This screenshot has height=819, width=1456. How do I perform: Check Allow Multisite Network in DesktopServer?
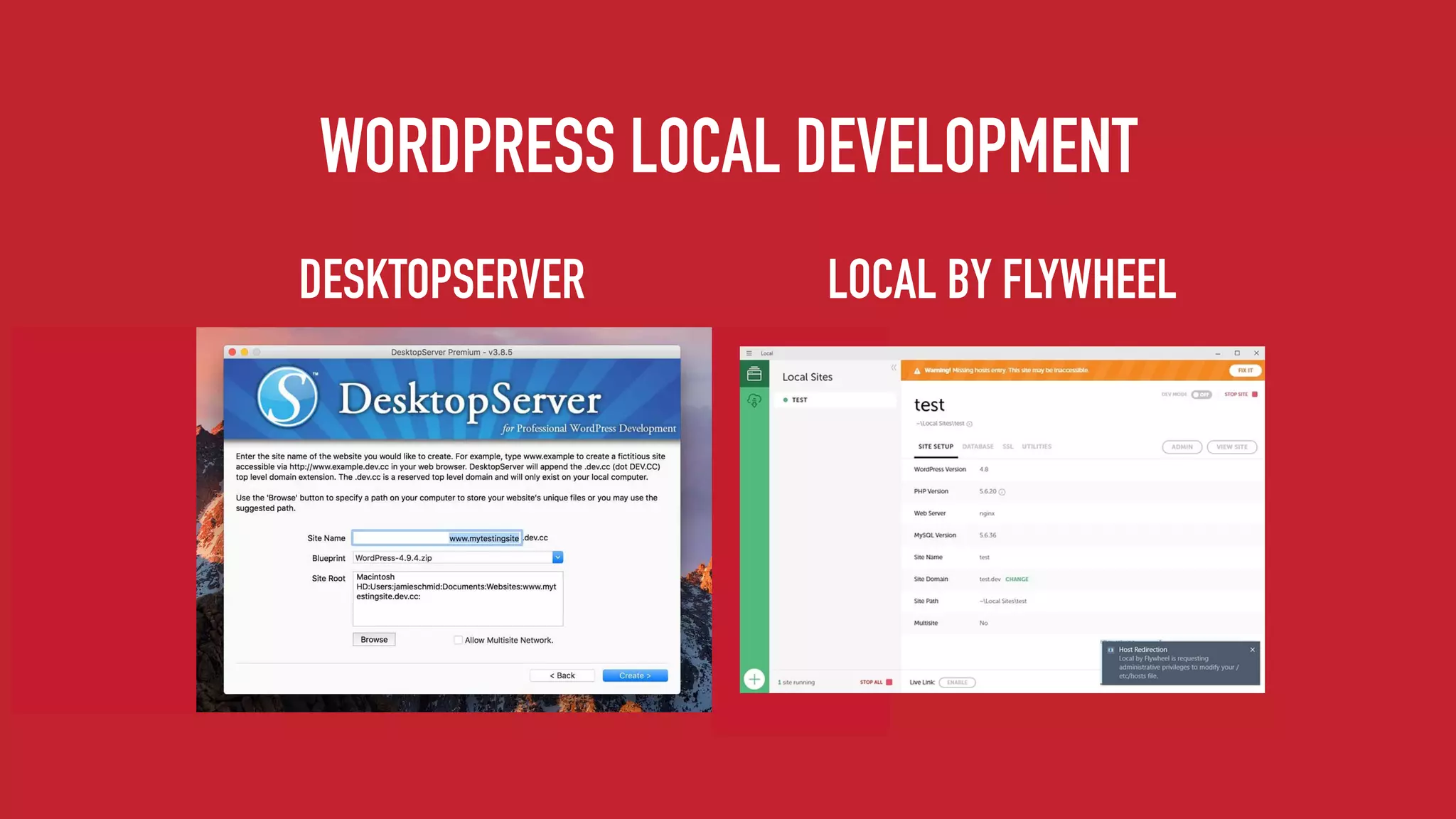458,640
